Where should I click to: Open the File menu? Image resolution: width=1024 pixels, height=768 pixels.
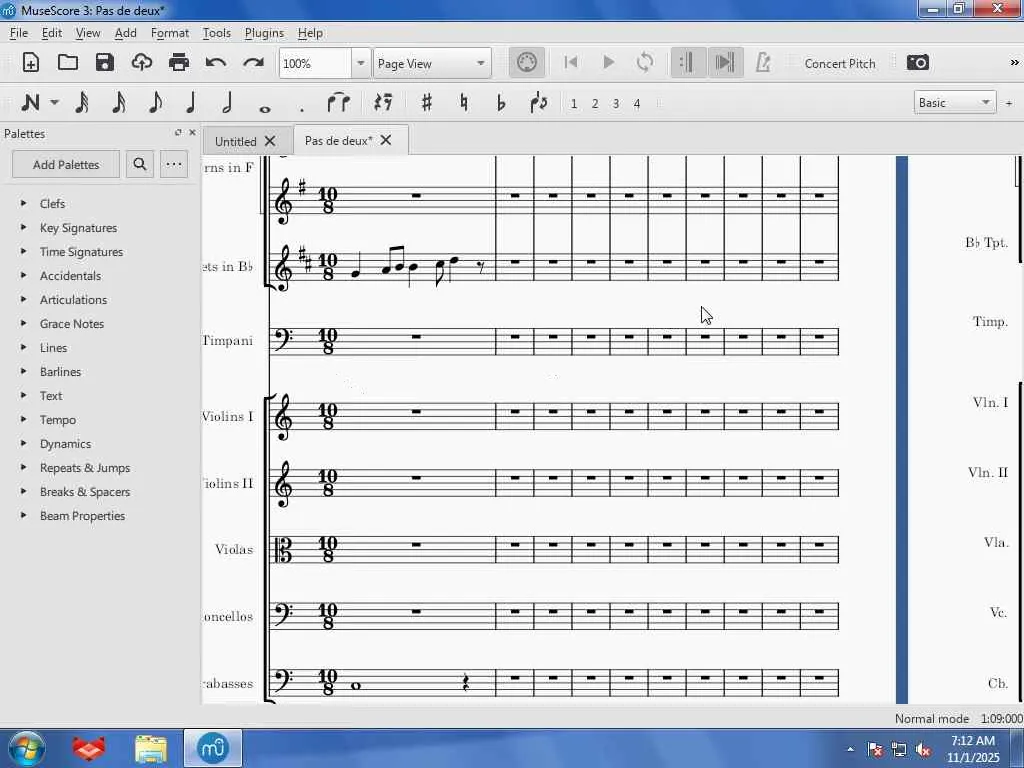tap(18, 33)
